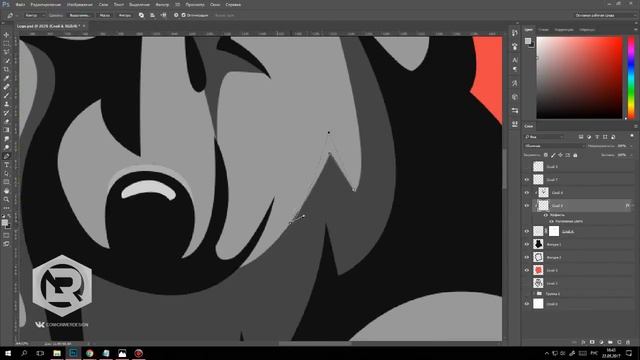Screen dimensions: 640x360
Task: Open blend mode dropdown Обычные
Action: [554, 146]
